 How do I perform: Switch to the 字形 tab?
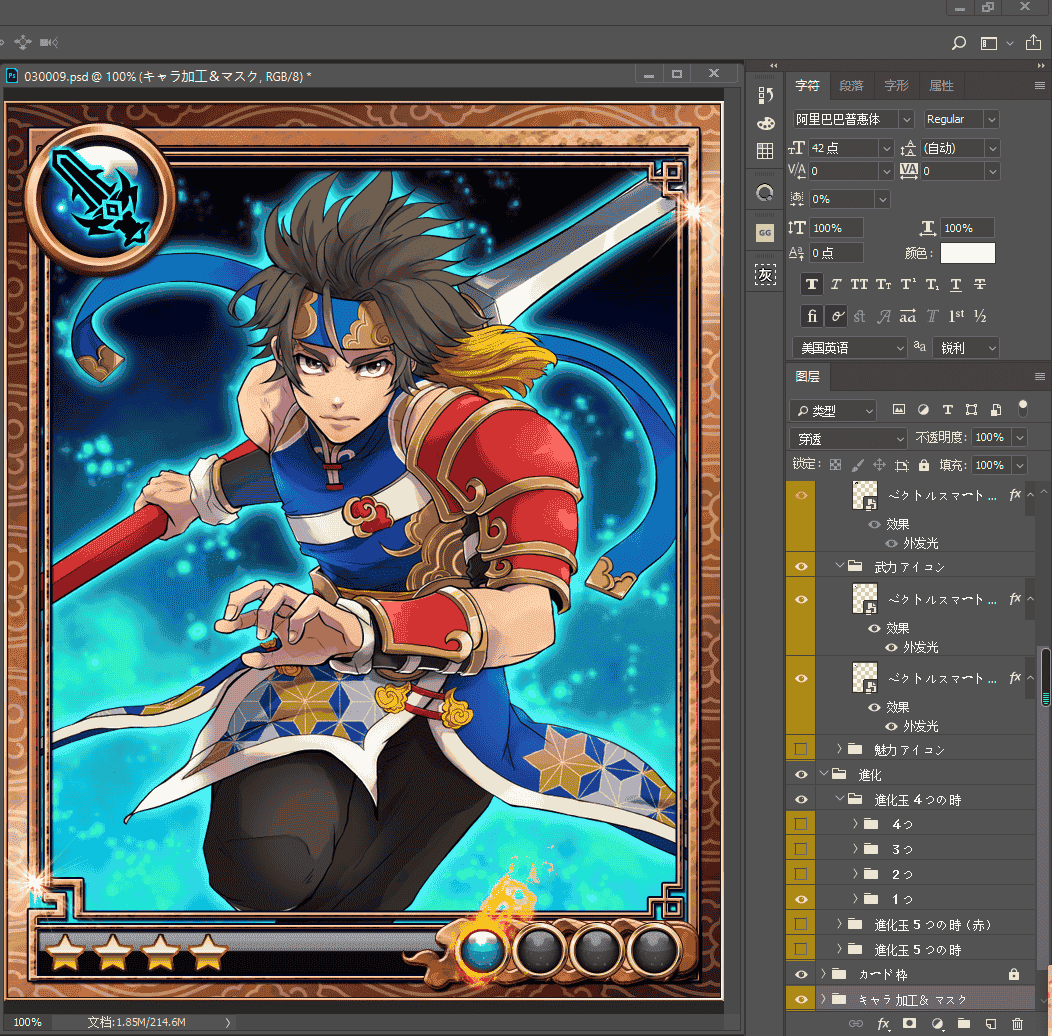click(x=896, y=86)
